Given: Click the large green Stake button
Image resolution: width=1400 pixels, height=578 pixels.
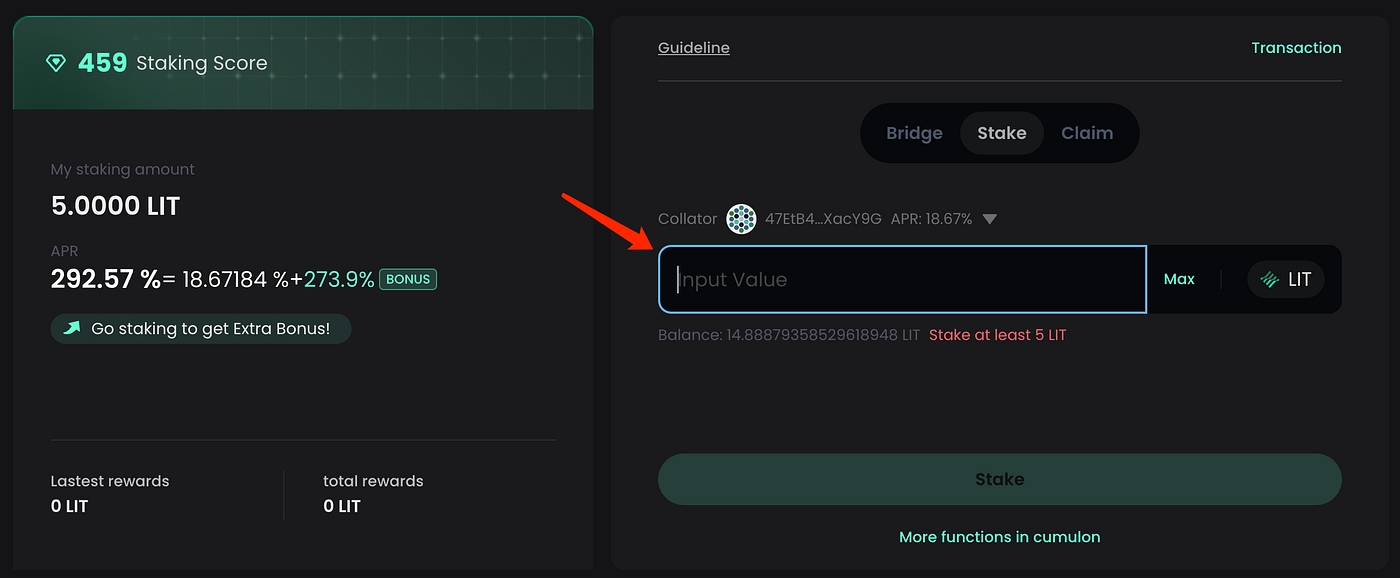Looking at the screenshot, I should click(x=999, y=479).
